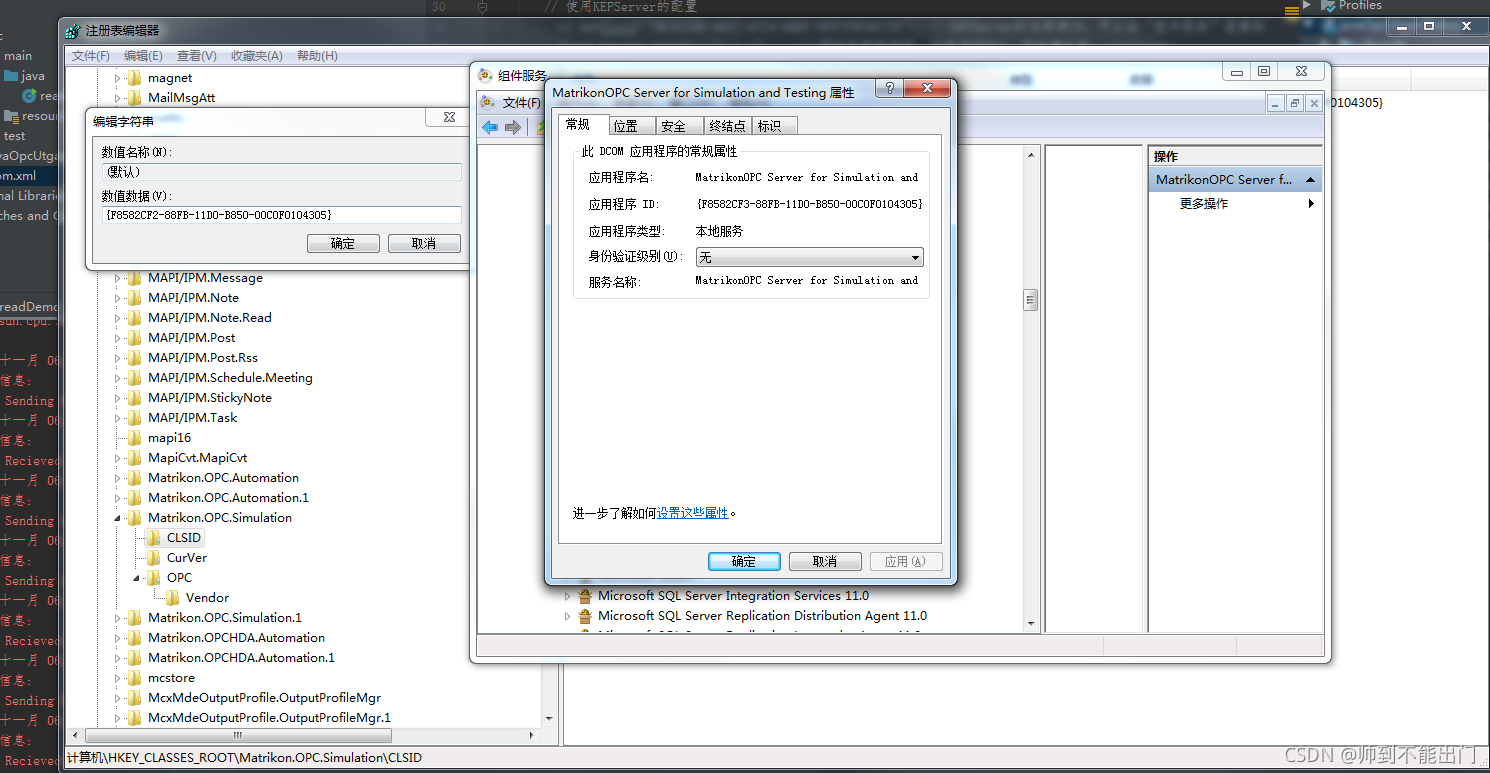Click the MapiCvt.MapiCvt folder icon
This screenshot has height=773, width=1490.
coord(135,458)
